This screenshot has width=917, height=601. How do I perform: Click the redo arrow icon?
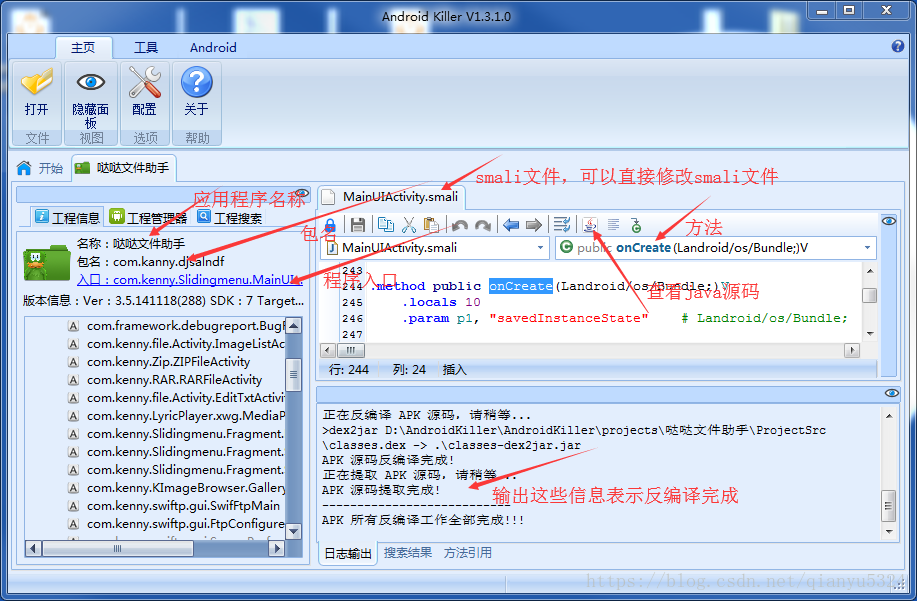click(x=483, y=225)
